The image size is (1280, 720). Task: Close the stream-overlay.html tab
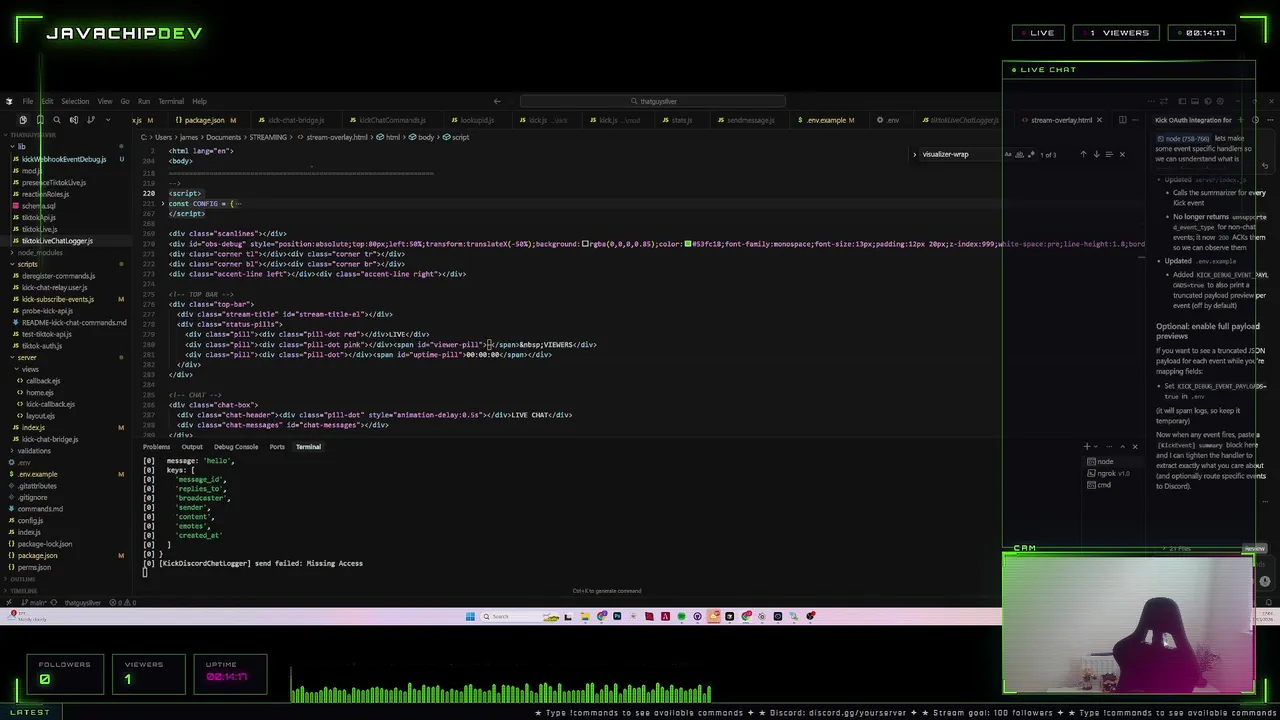pyautogui.click(x=1099, y=120)
